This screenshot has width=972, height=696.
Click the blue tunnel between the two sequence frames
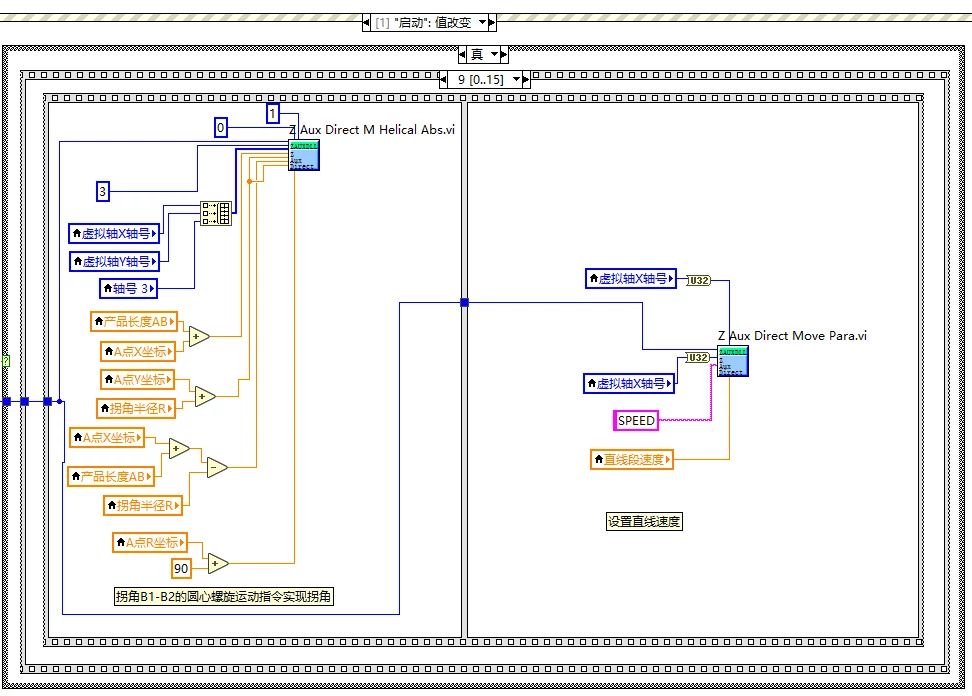464,302
